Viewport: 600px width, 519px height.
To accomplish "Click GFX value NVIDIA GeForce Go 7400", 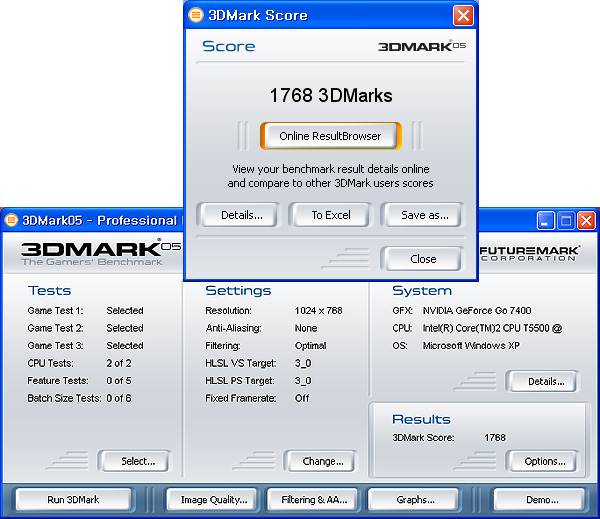I will [x=477, y=310].
